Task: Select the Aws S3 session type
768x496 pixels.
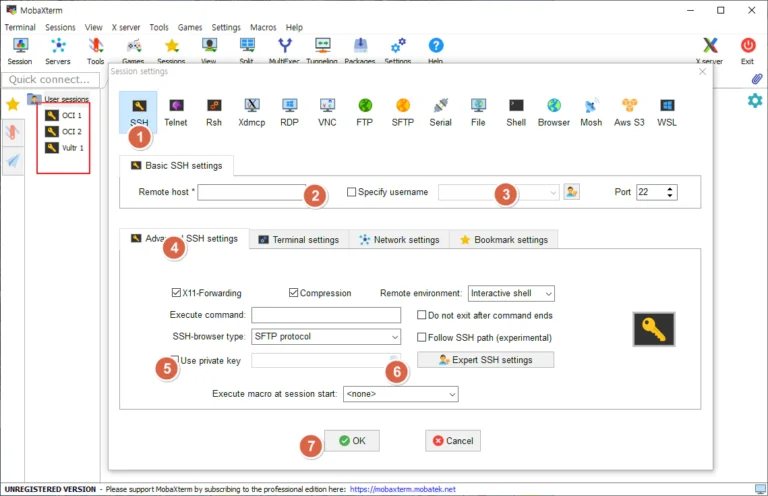Action: (629, 112)
